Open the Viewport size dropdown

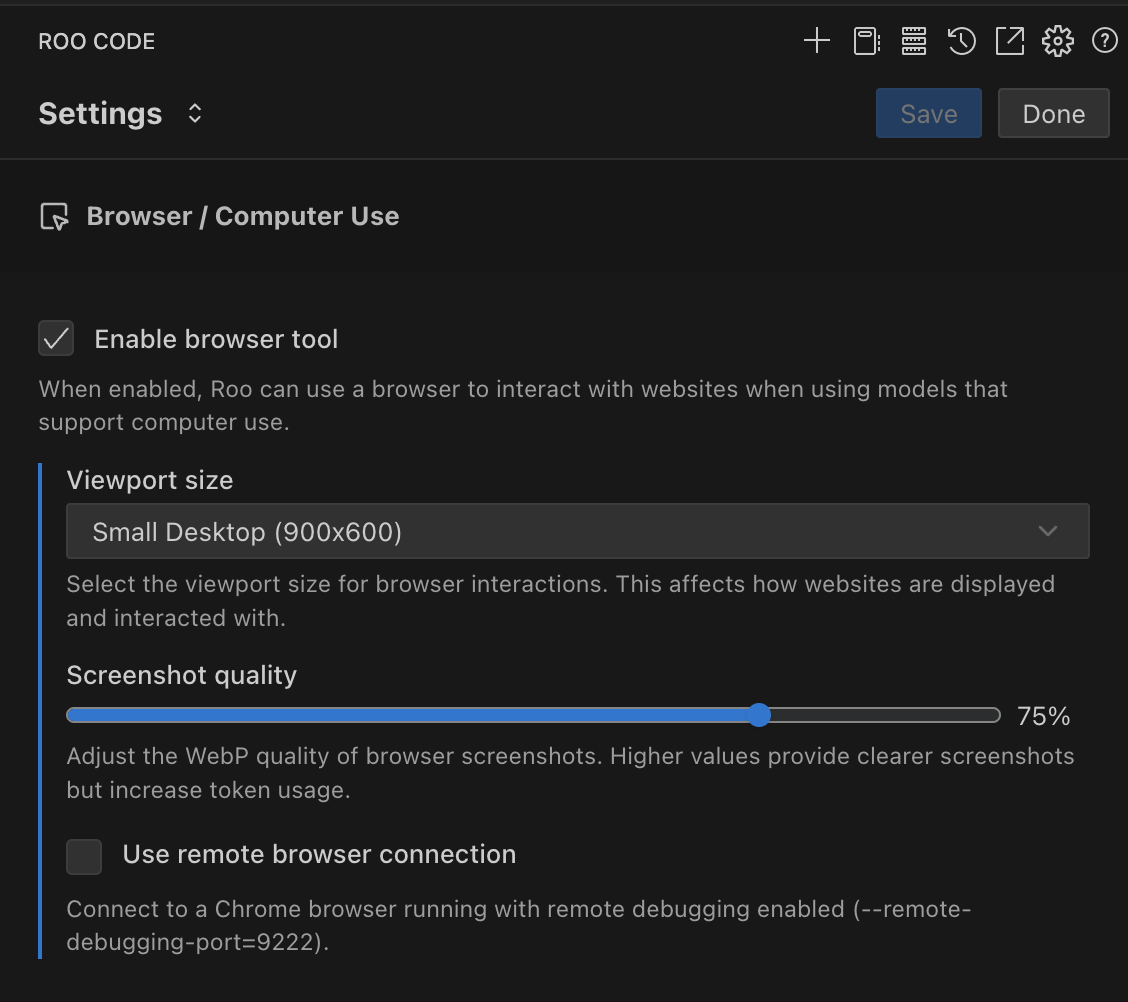[577, 531]
